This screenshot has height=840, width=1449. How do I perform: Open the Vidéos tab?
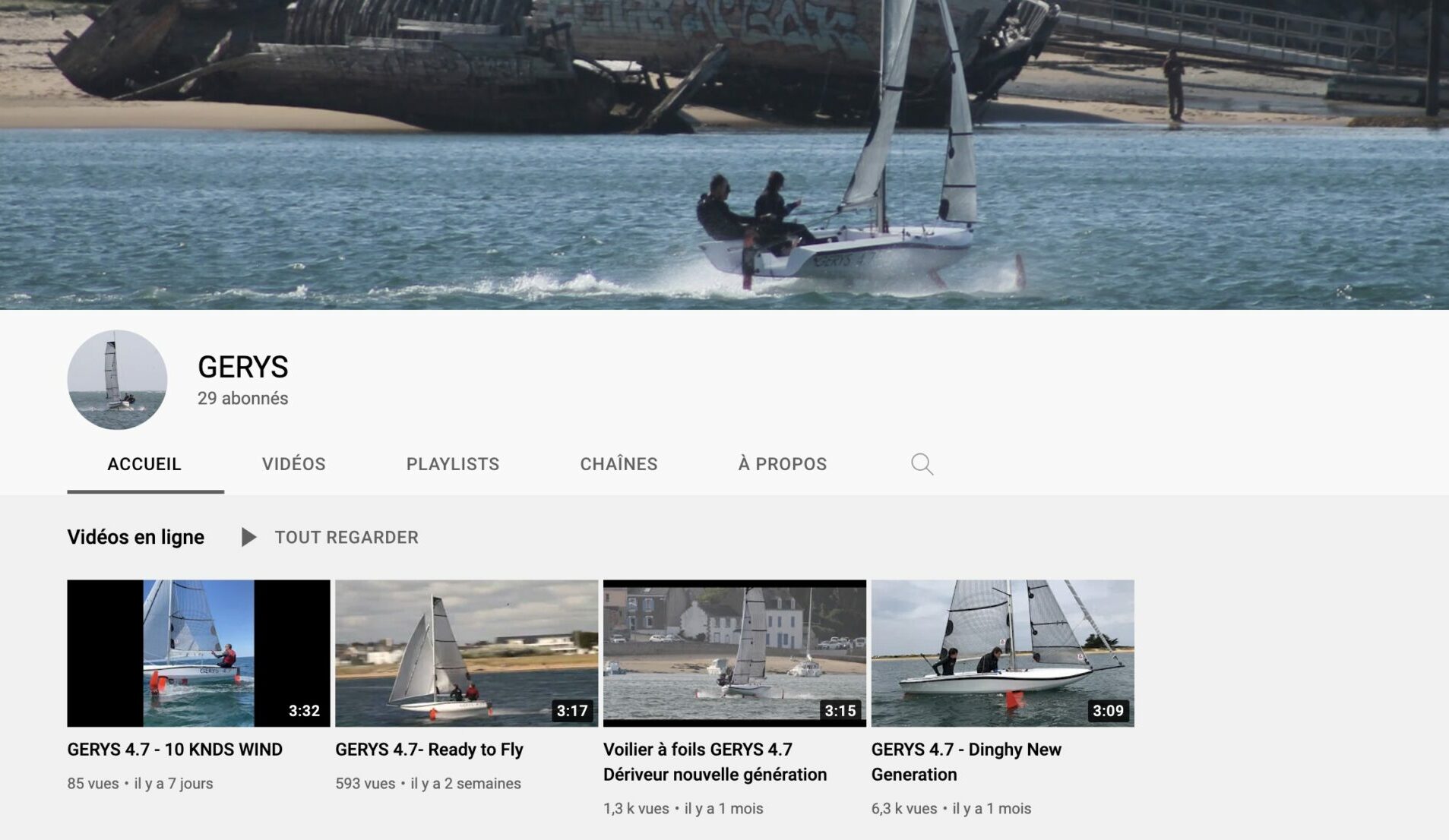(294, 464)
